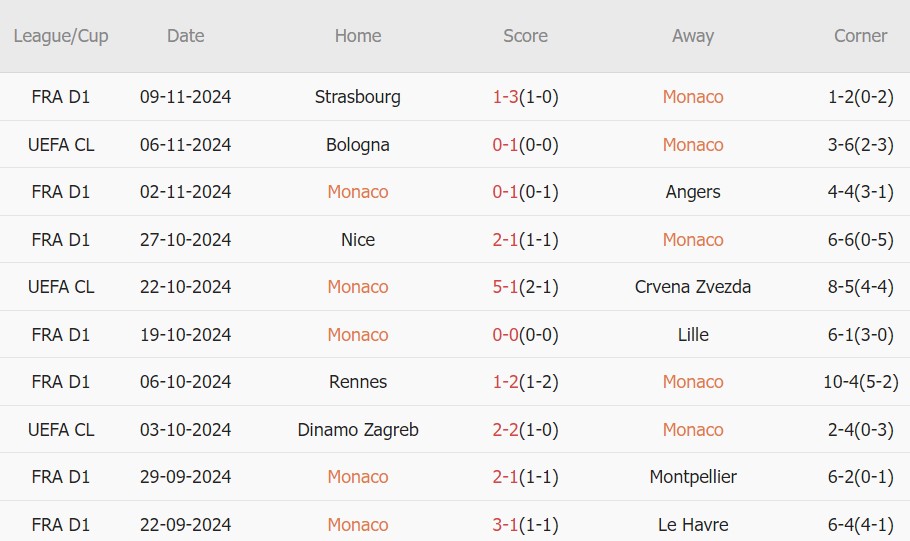Screen dimensions: 910x541
Task: Click Monaco in the Bologna match row
Action: [693, 145]
